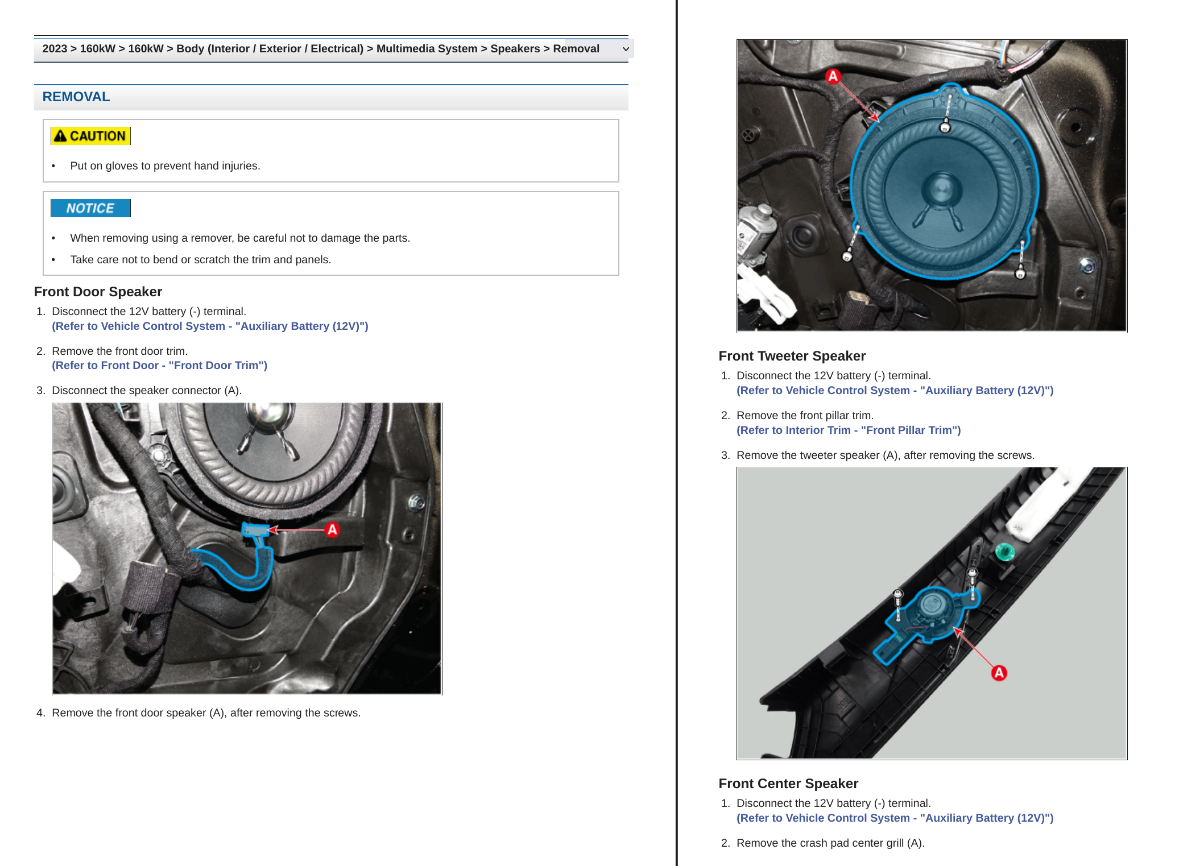Click 'Remove the front pillar trim.' step
Screen dimensions: 1200x866
click(x=805, y=415)
